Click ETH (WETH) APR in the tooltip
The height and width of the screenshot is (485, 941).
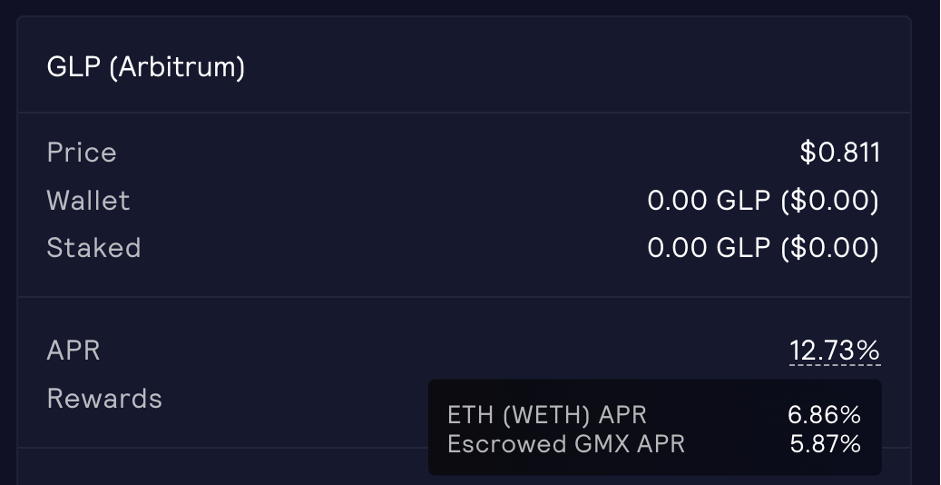[x=547, y=415]
